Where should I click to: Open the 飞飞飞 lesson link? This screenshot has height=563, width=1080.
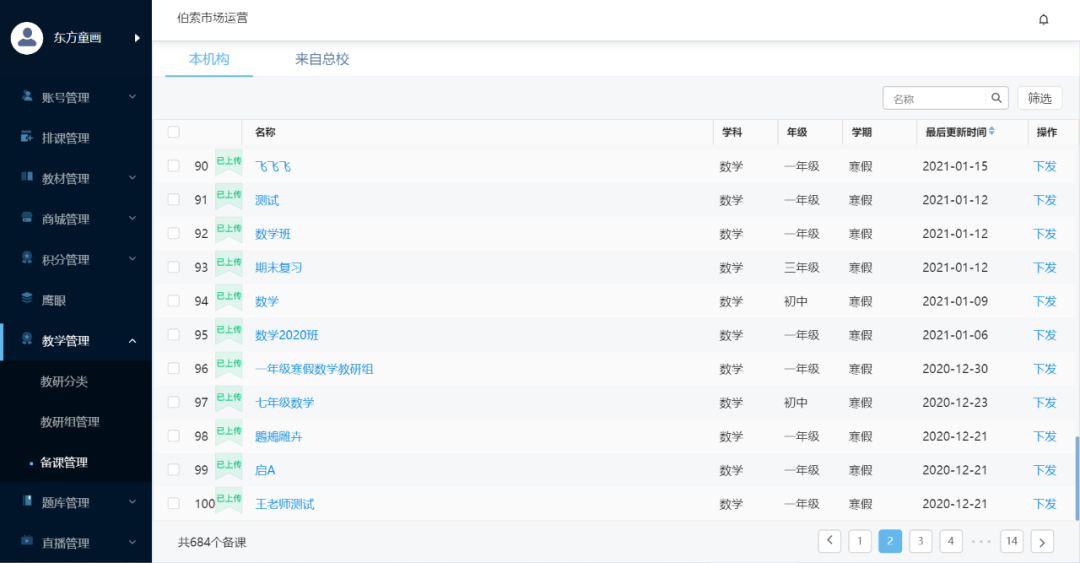pyautogui.click(x=273, y=166)
